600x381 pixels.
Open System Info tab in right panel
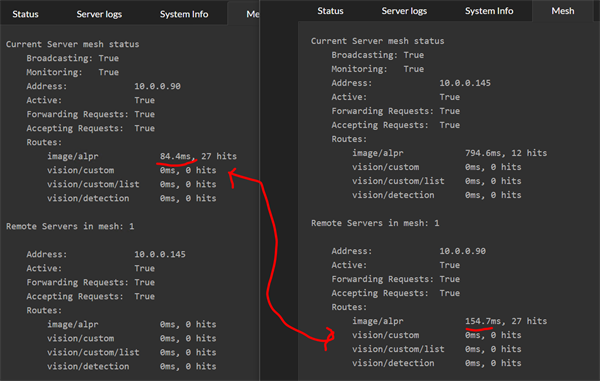tap(489, 11)
